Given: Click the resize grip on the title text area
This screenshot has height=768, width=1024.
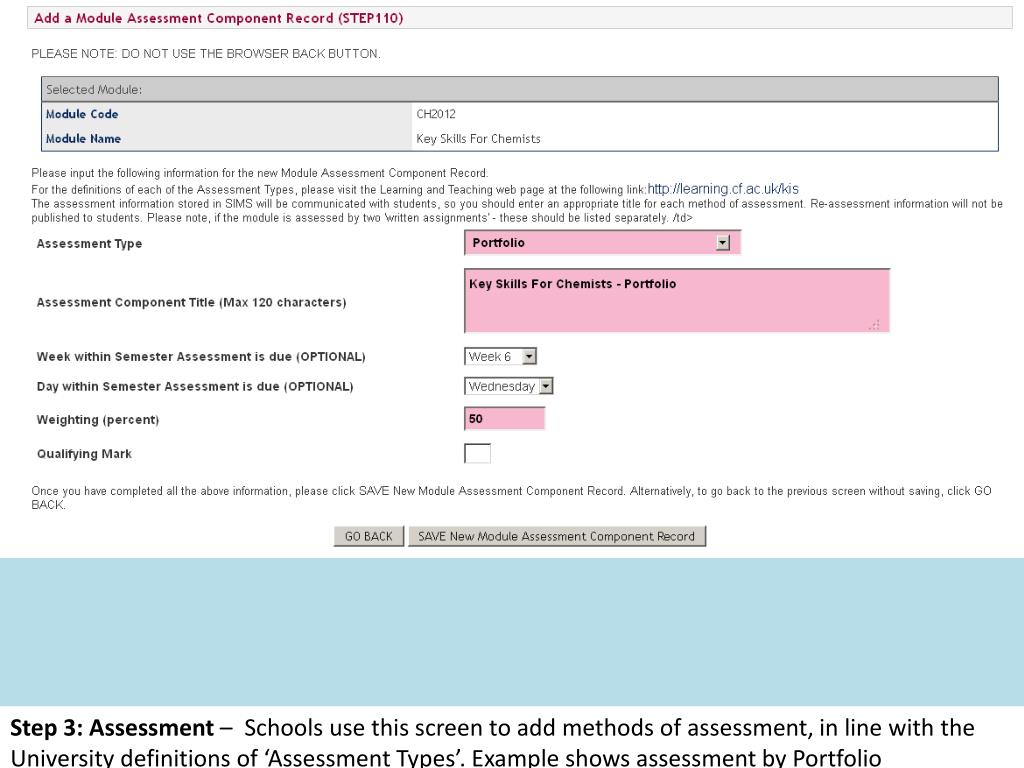Looking at the screenshot, I should (874, 325).
